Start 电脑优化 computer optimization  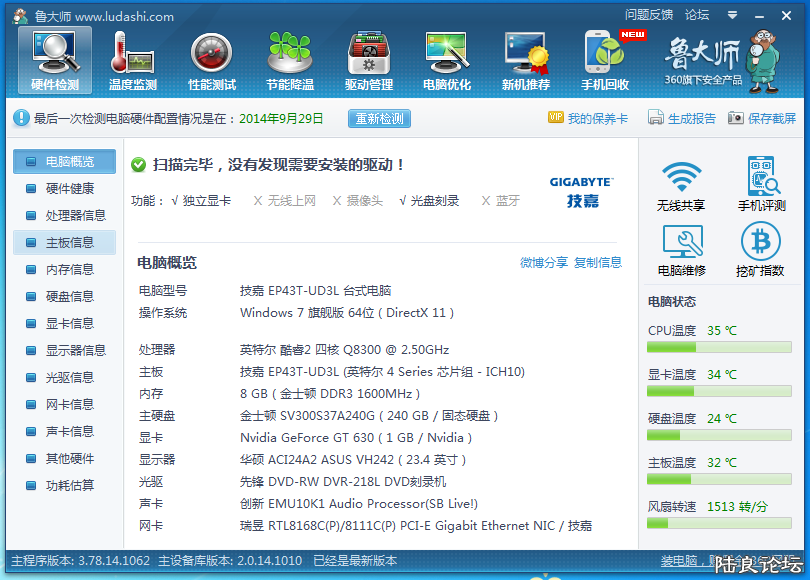tap(446, 58)
